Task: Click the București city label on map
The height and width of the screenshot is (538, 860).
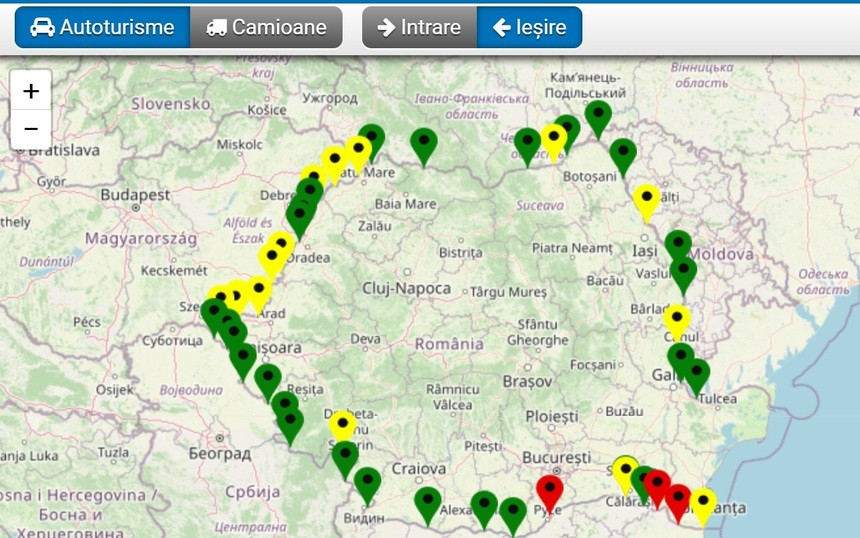Action: pyautogui.click(x=557, y=456)
